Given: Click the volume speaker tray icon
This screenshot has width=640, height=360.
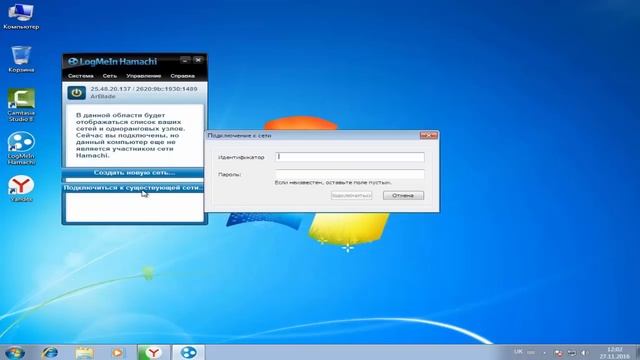Looking at the screenshot, I should click(x=584, y=353).
